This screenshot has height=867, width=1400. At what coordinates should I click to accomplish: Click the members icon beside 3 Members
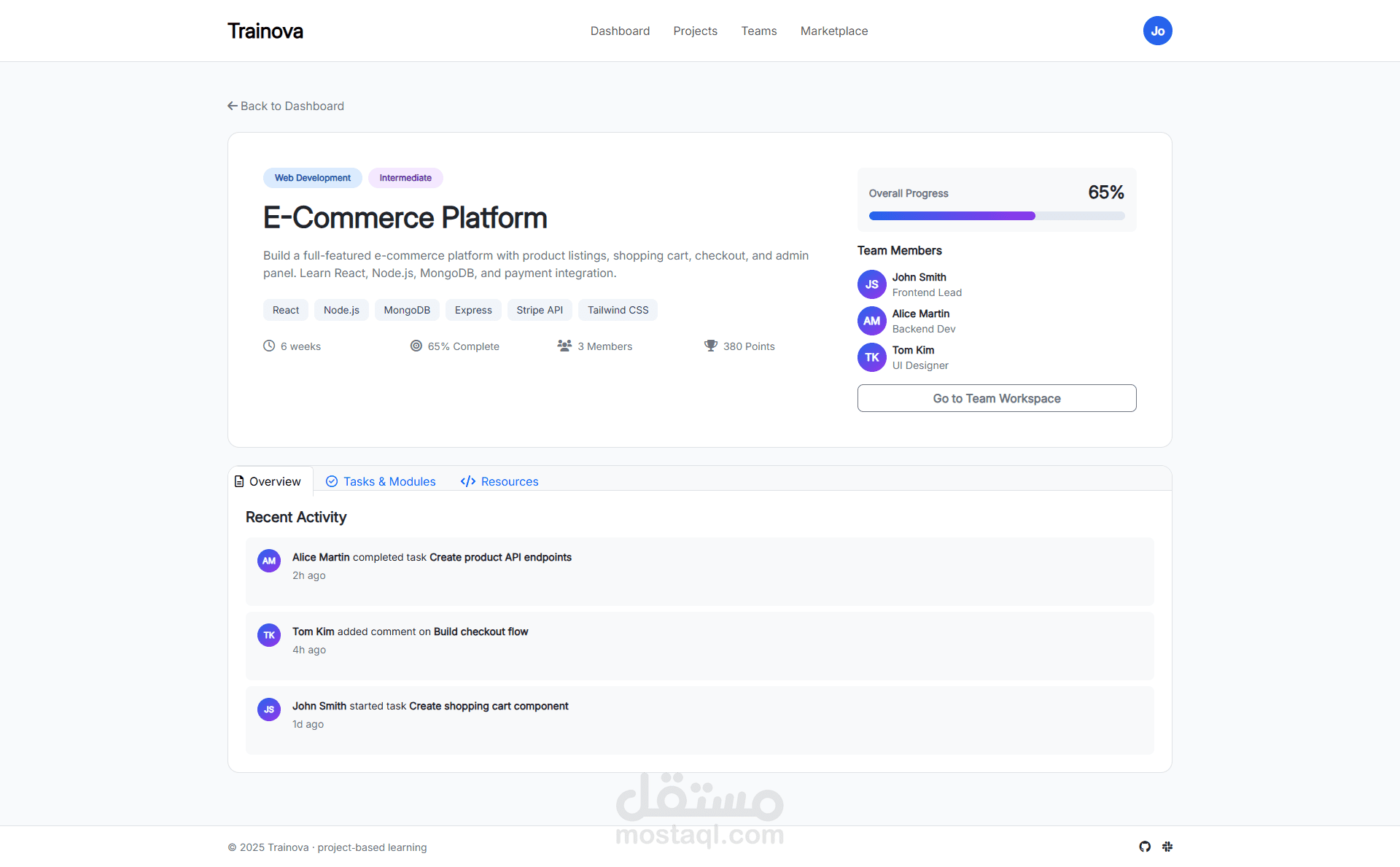coord(564,346)
